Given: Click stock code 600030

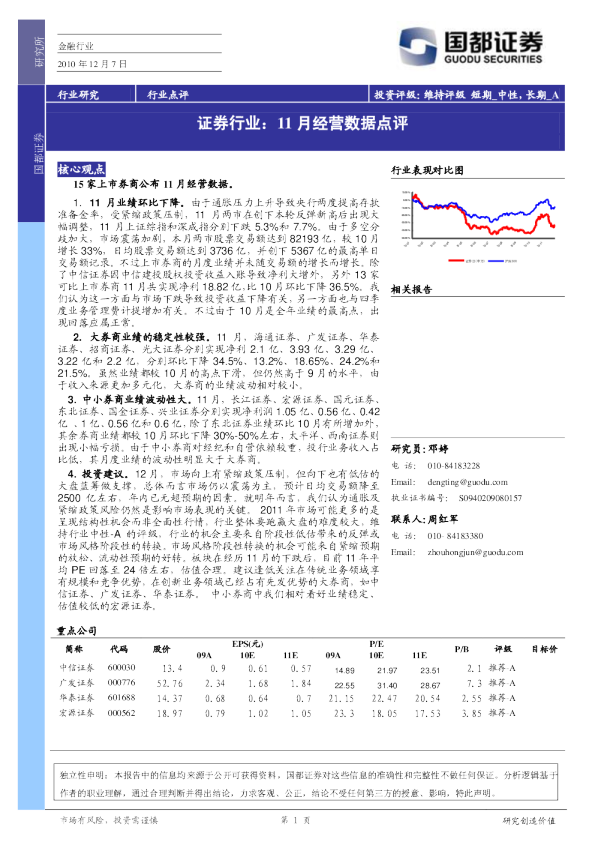Looking at the screenshot, I should [121, 667].
